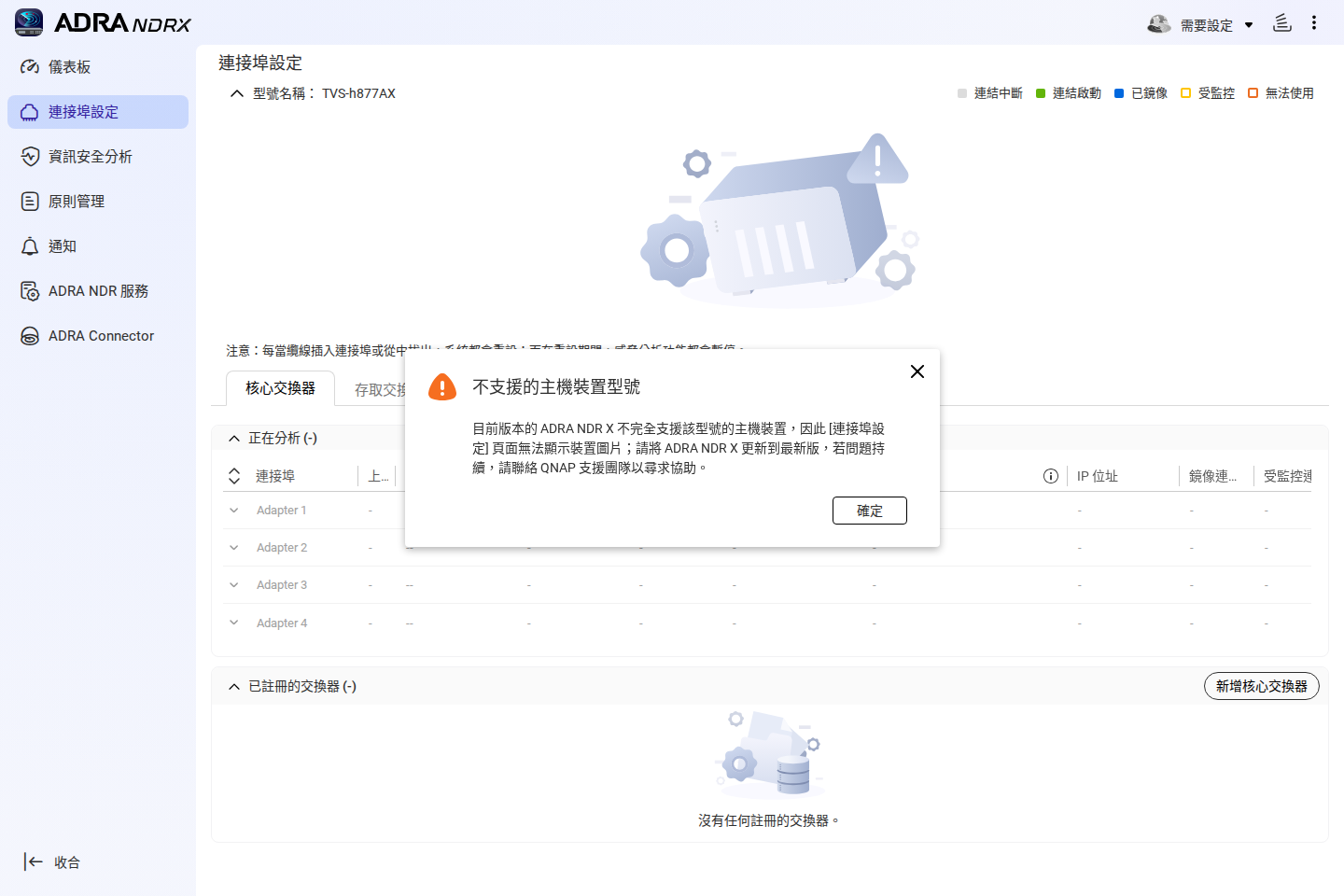Open the three-dot more options menu
The width and height of the screenshot is (1344, 896).
(x=1314, y=23)
